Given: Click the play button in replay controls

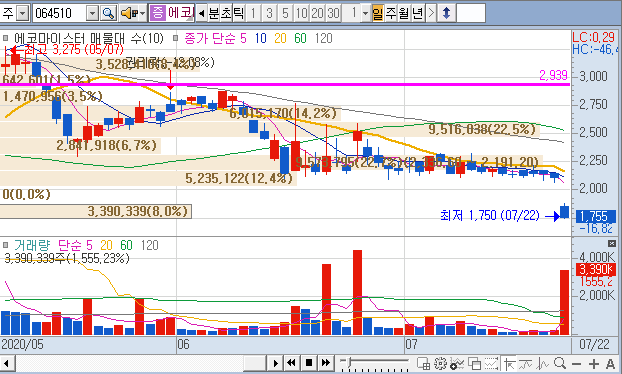Looking at the screenshot, I should click(x=275, y=363).
